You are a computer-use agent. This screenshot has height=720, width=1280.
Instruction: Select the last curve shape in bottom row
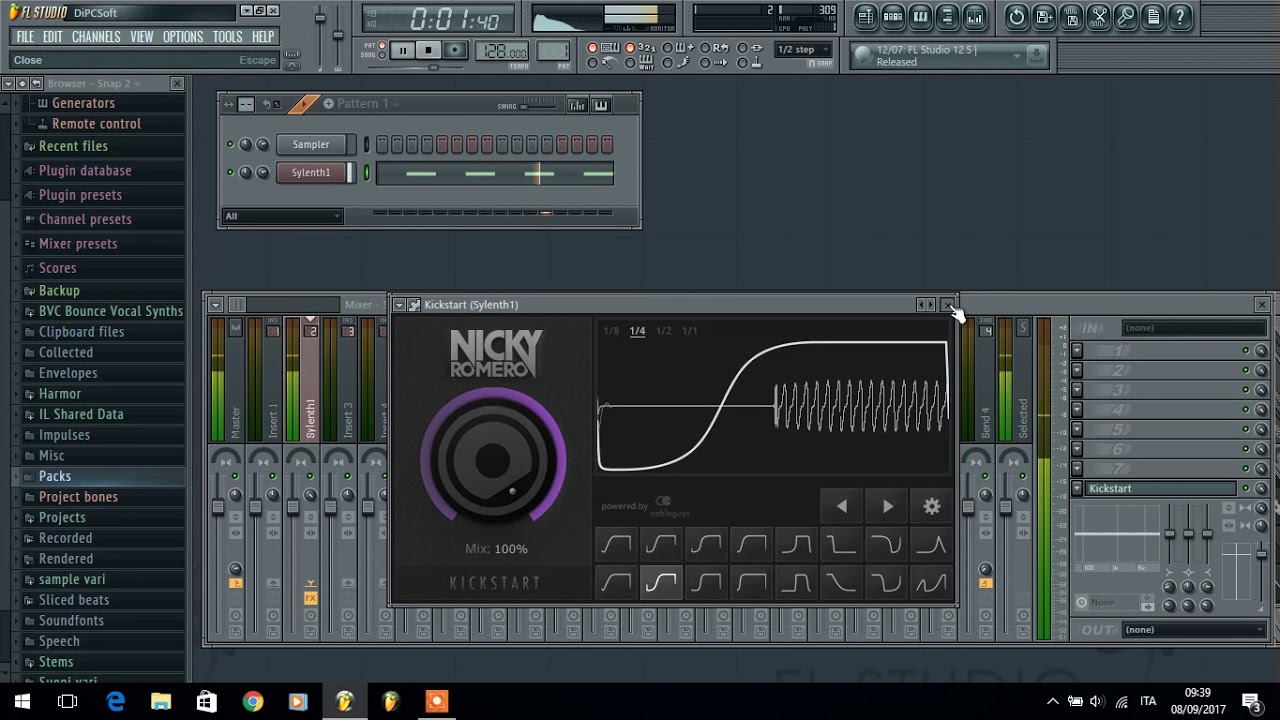930,582
